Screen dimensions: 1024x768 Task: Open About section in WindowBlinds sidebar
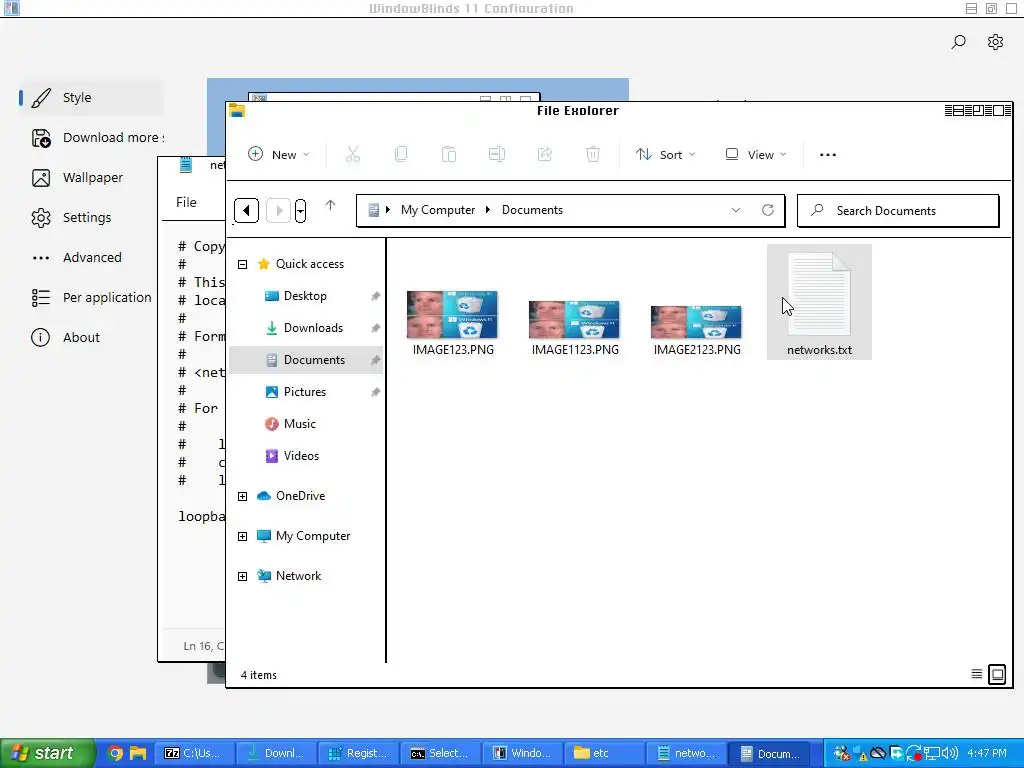(91, 338)
